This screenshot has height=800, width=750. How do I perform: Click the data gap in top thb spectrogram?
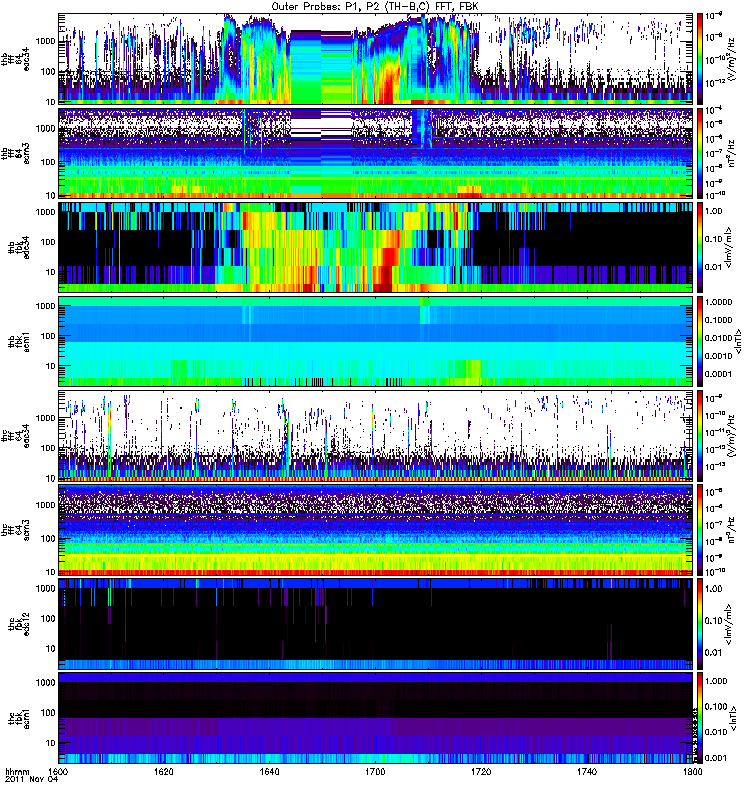pos(321,66)
